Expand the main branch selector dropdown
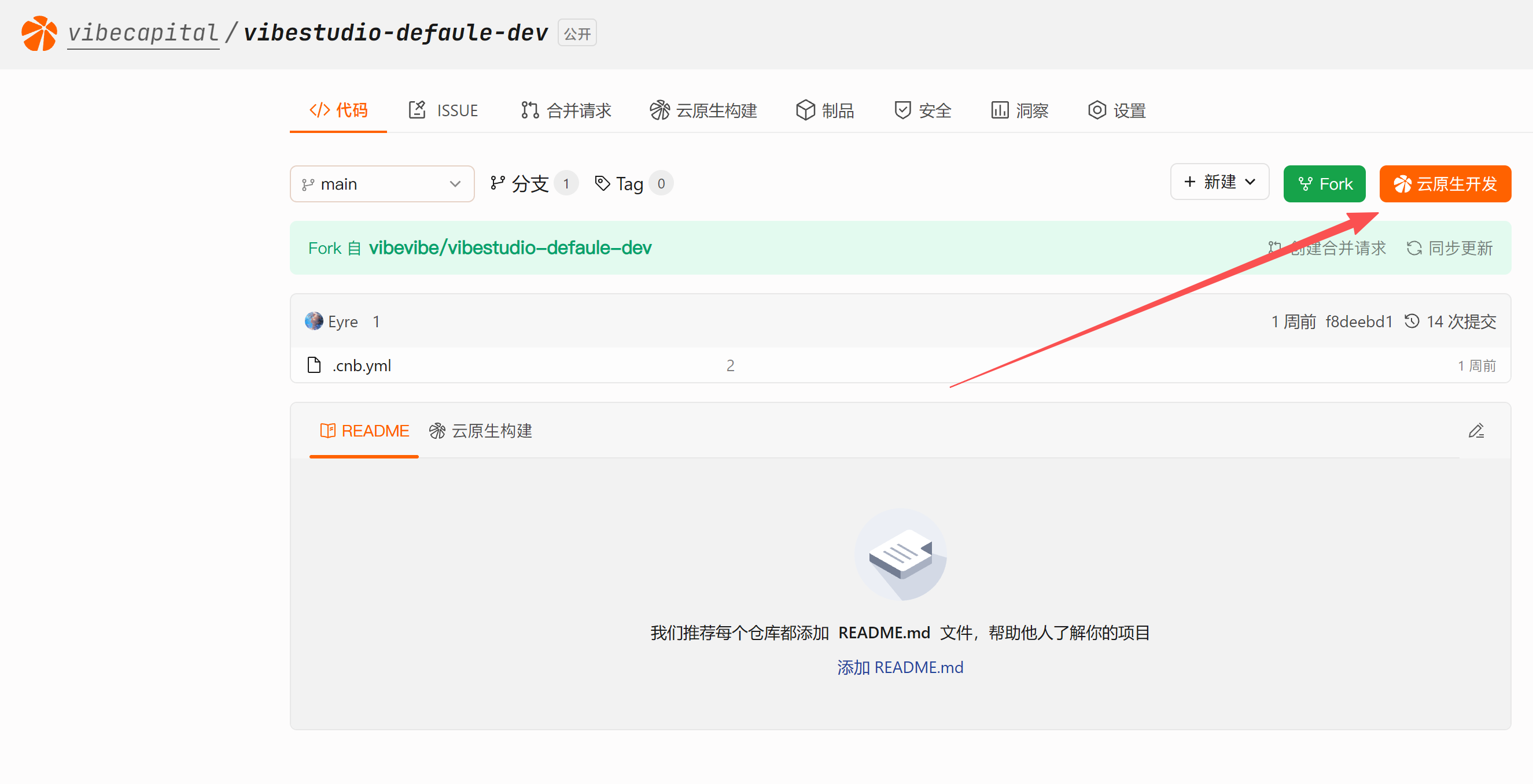This screenshot has width=1533, height=784. (x=381, y=184)
